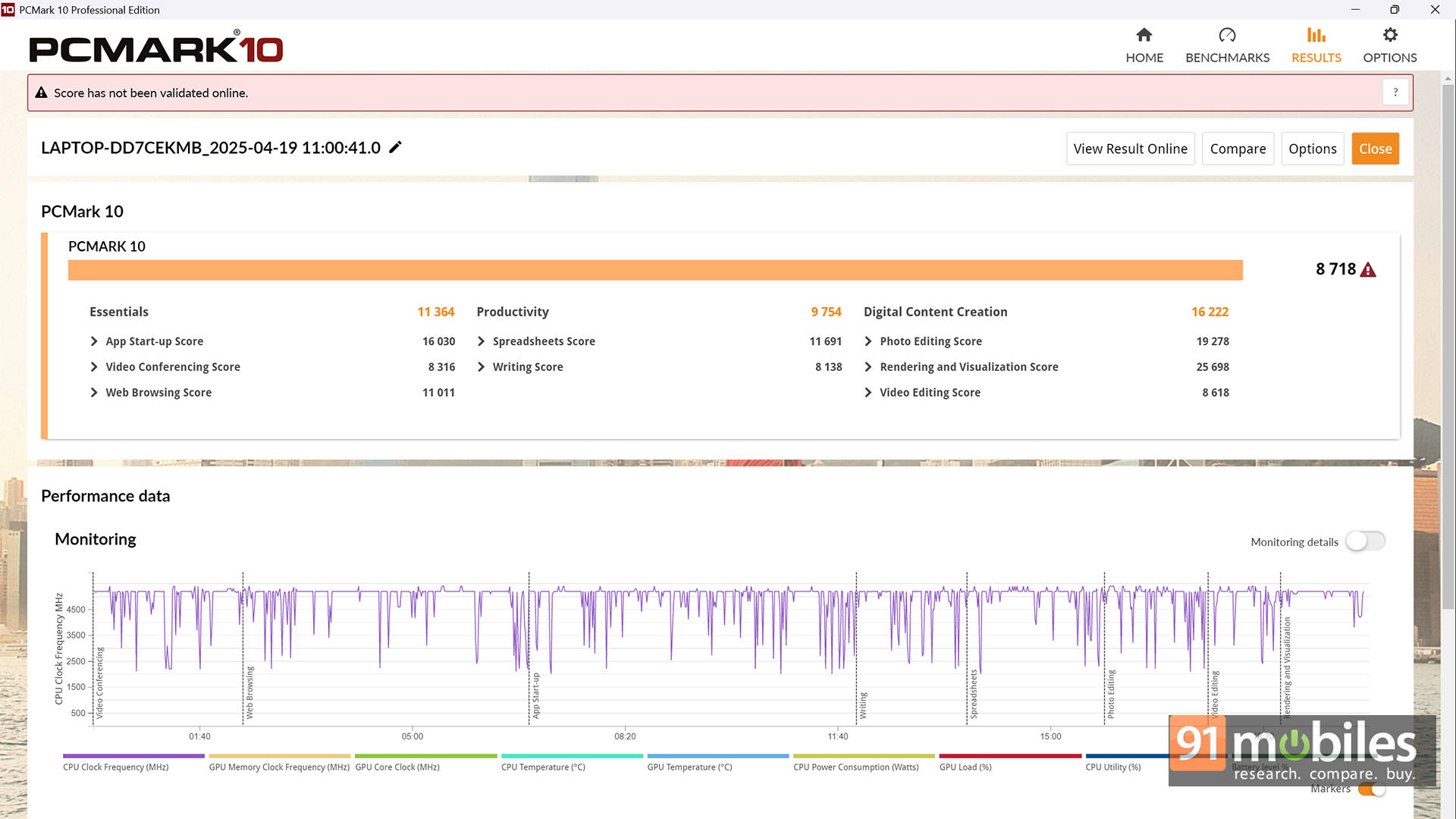The image size is (1456, 819).
Task: Open the Home page icon
Action: 1144,35
